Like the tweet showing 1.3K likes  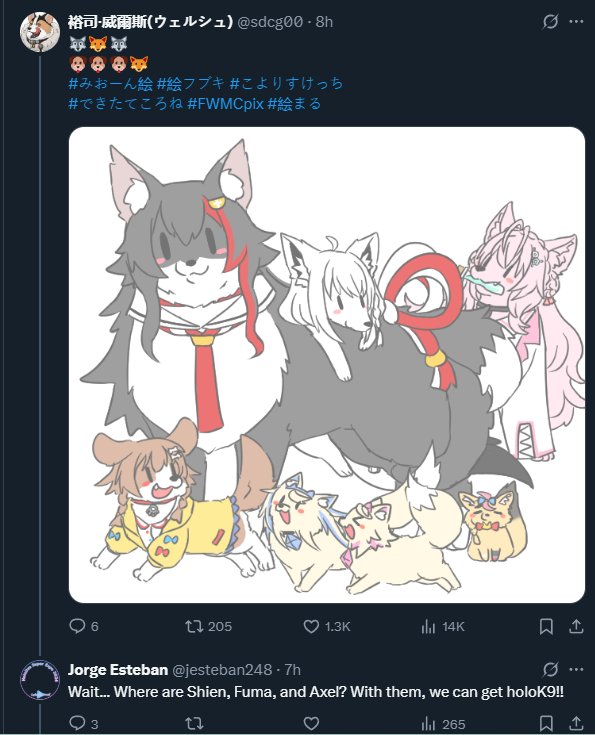tap(327, 626)
